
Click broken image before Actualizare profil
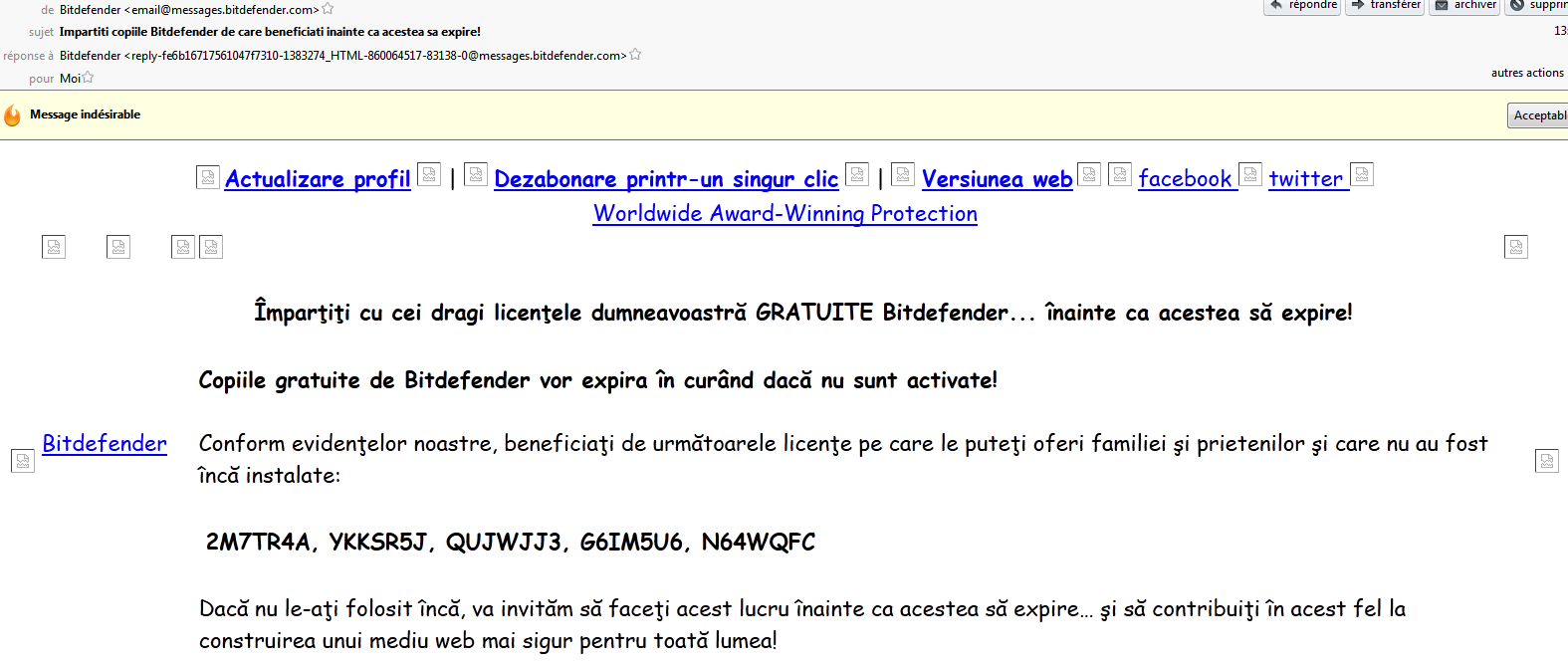pyautogui.click(x=208, y=177)
